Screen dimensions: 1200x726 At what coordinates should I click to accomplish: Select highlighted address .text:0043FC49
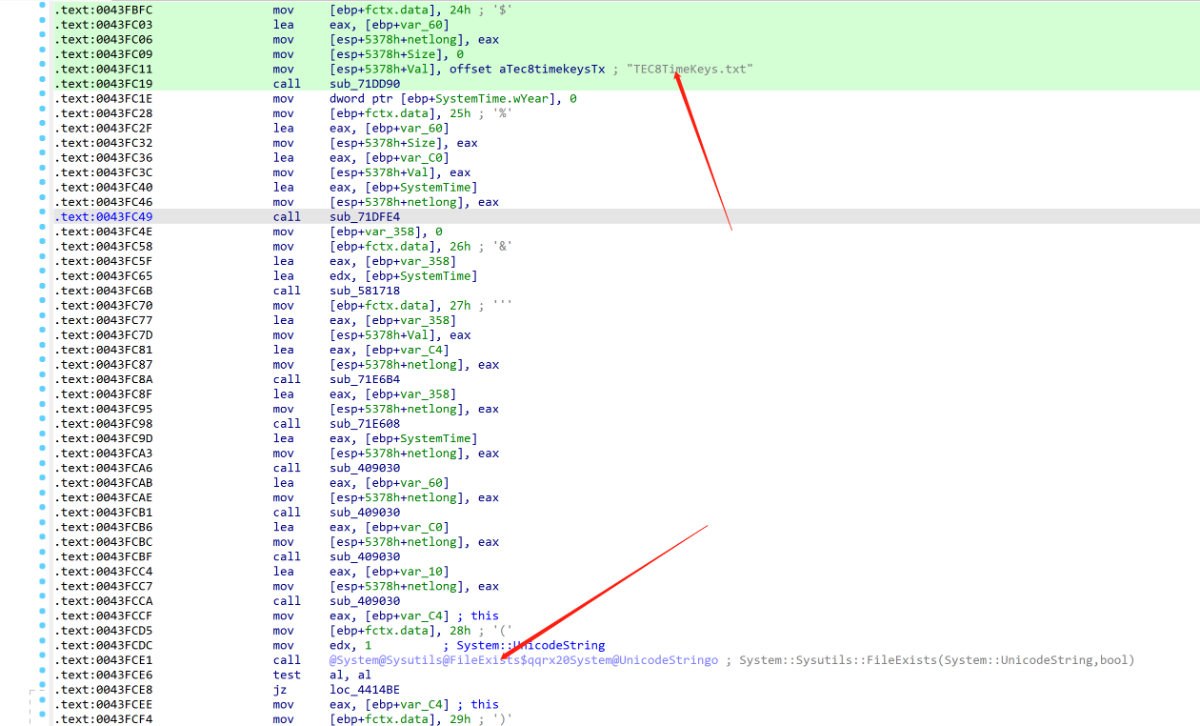pos(103,217)
